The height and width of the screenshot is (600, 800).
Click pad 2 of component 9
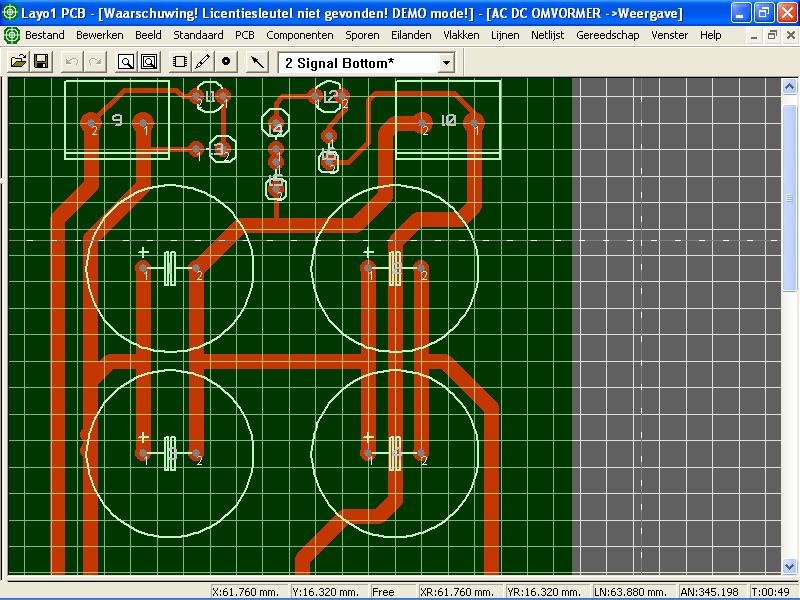pos(91,123)
